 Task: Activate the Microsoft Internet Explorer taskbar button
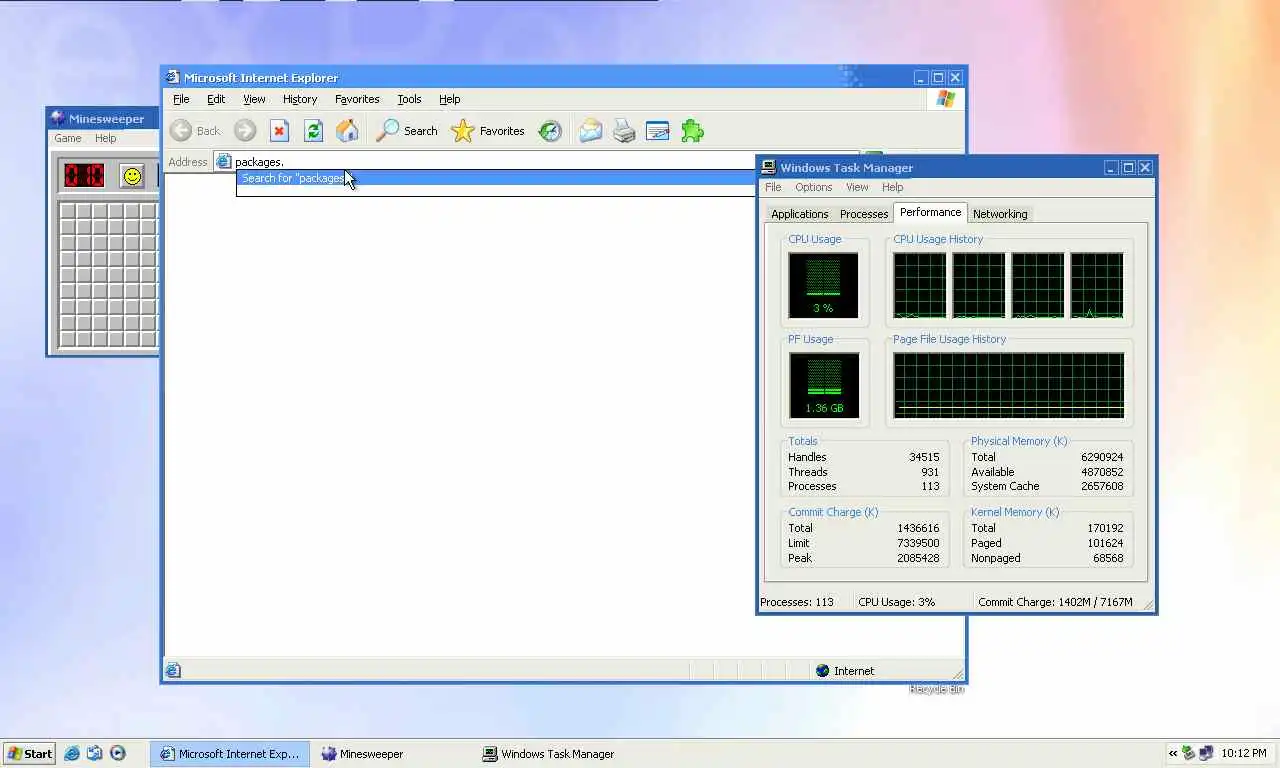point(230,754)
